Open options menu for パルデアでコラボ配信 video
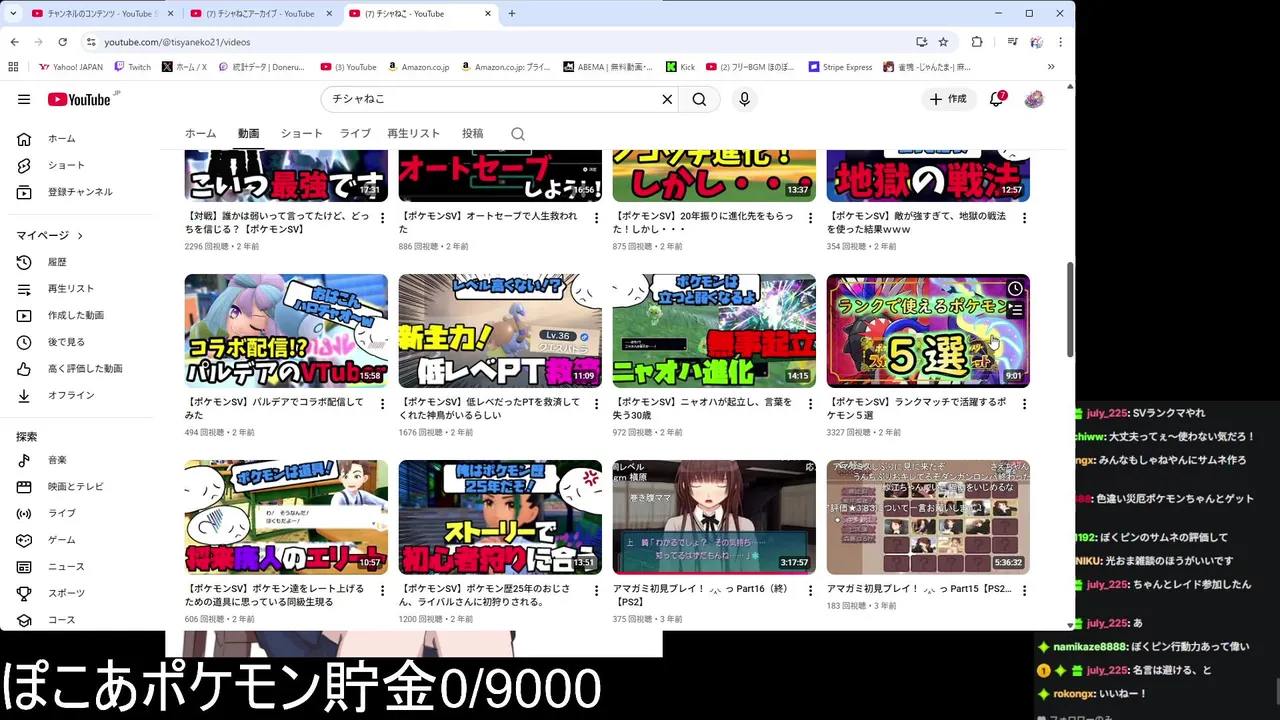This screenshot has width=1280, height=720. (382, 404)
